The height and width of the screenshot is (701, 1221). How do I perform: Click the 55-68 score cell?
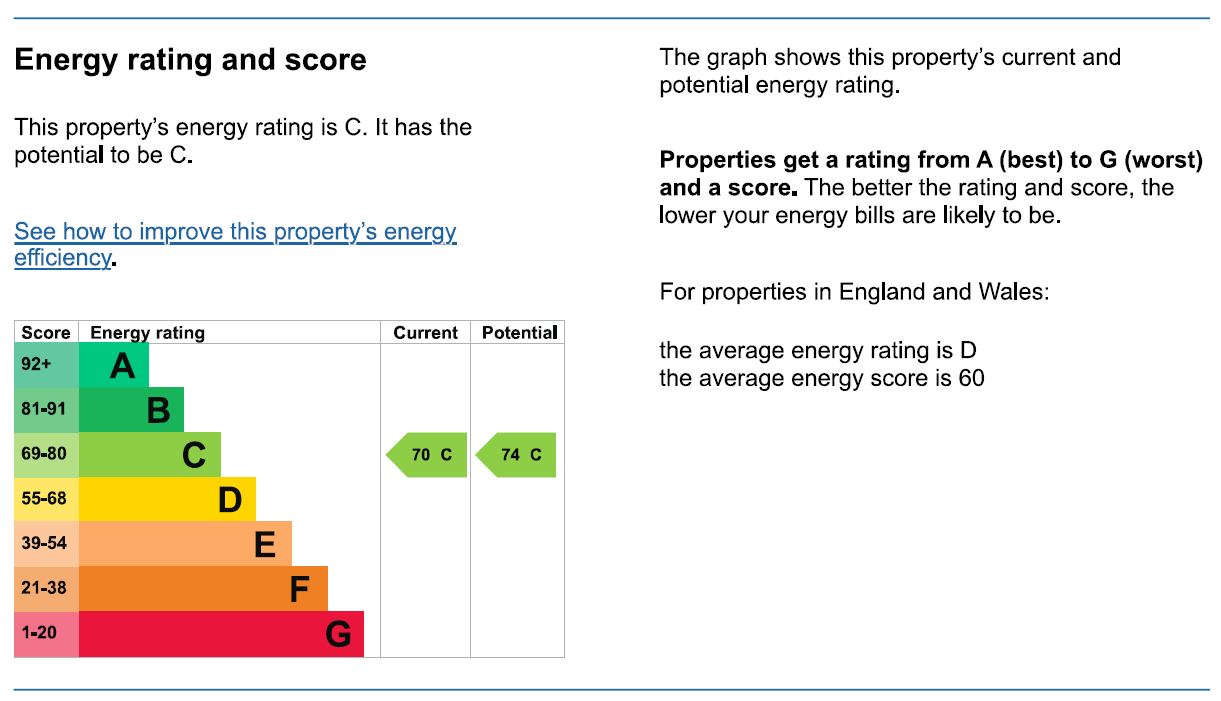coord(46,500)
